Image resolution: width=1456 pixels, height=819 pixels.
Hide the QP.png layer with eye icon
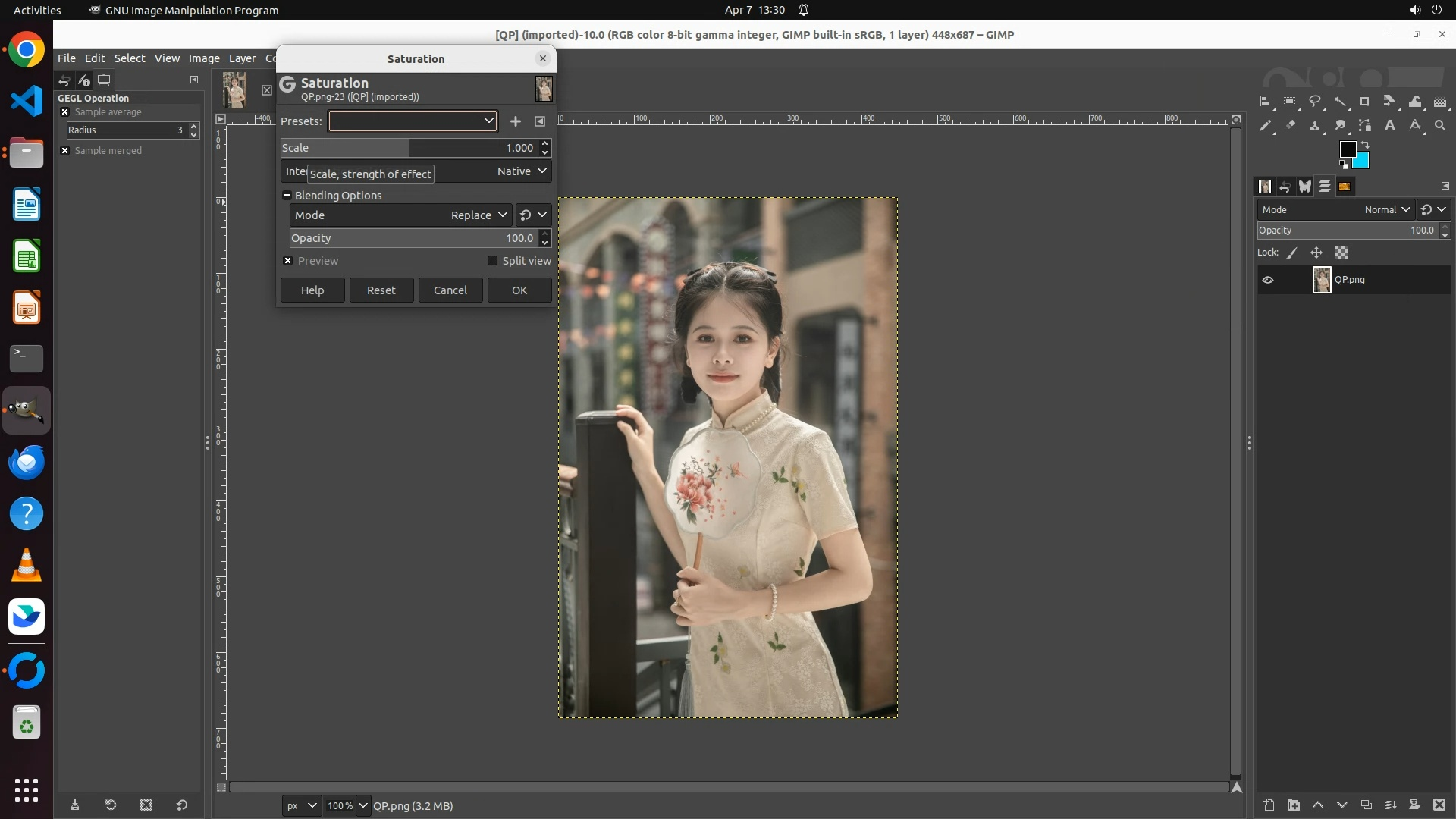(x=1268, y=280)
